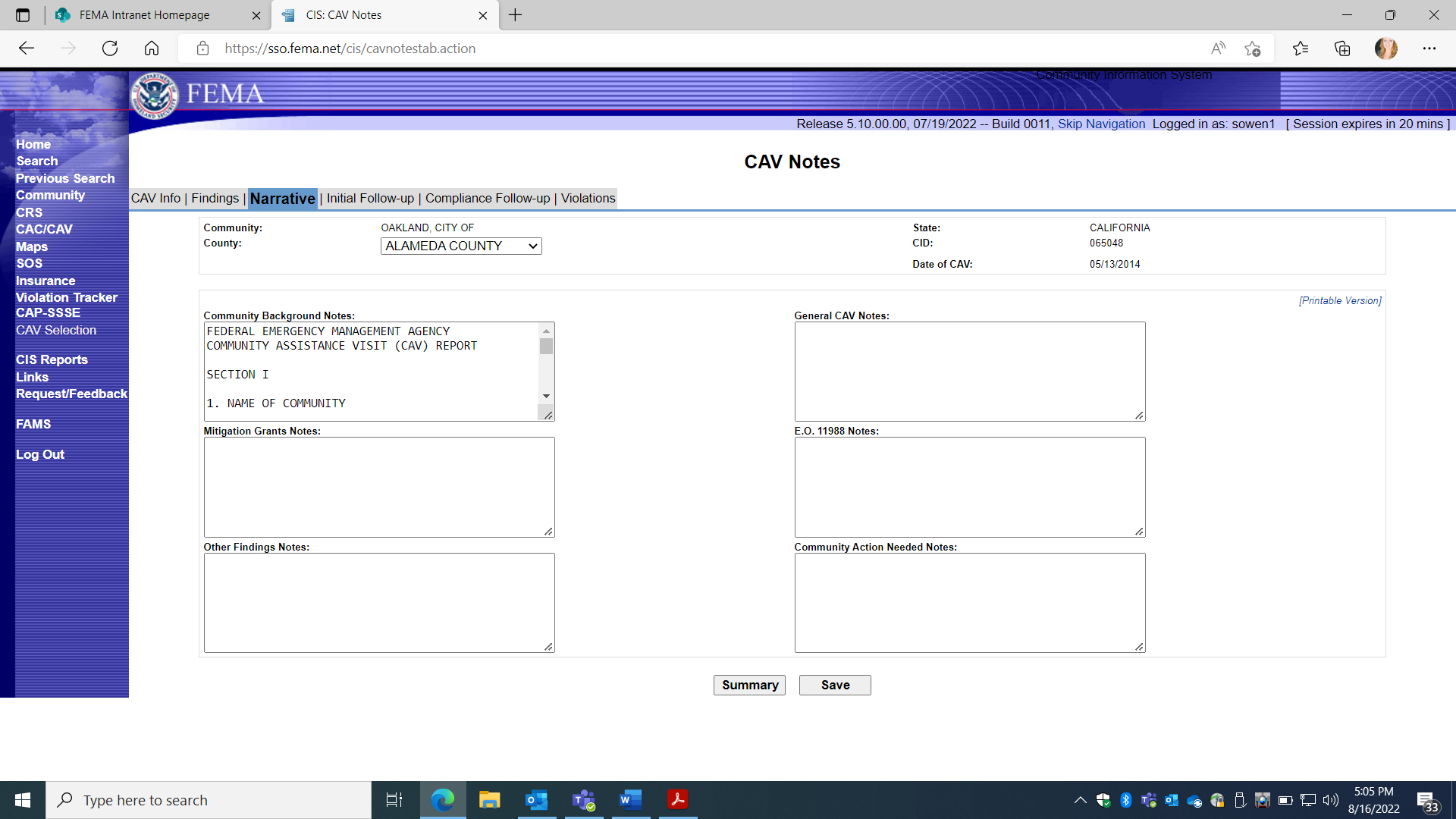
Task: Open Adobe Acrobat from the taskbar
Action: click(677, 800)
